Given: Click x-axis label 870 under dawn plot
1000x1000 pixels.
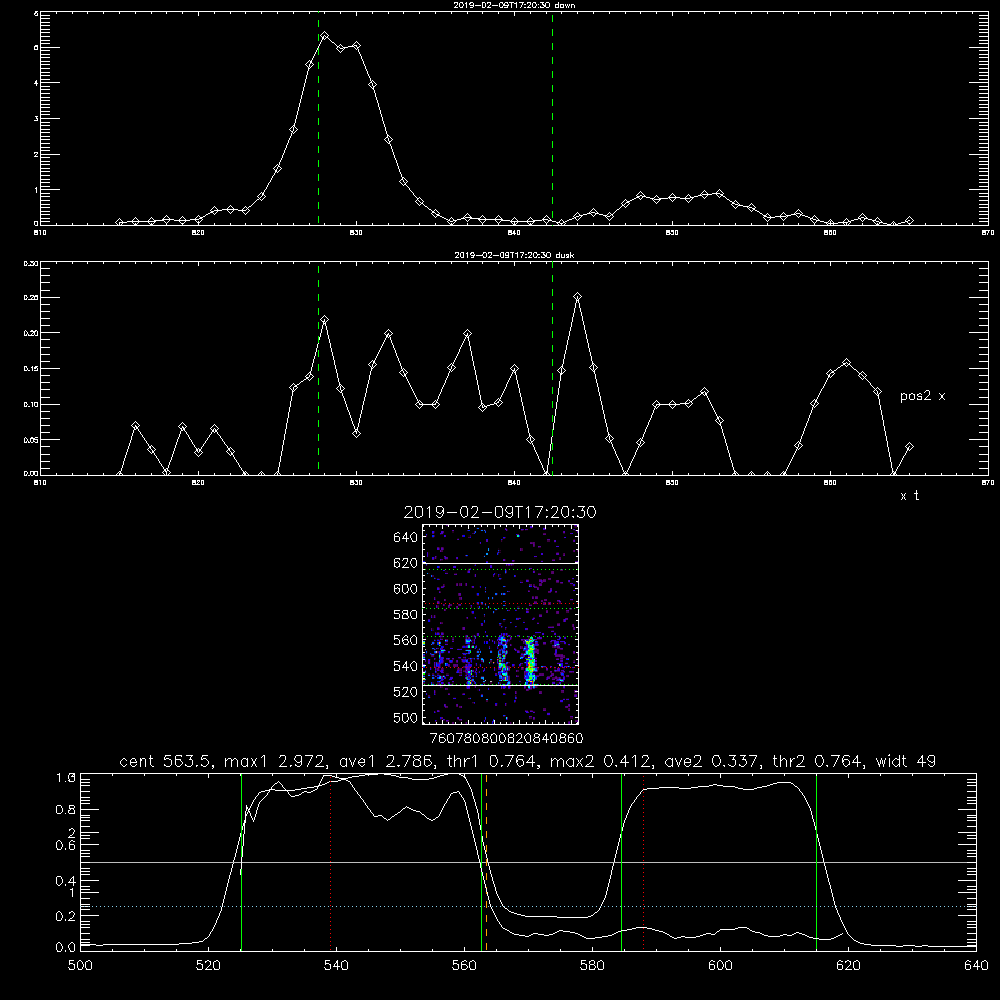Looking at the screenshot, I should point(987,233).
